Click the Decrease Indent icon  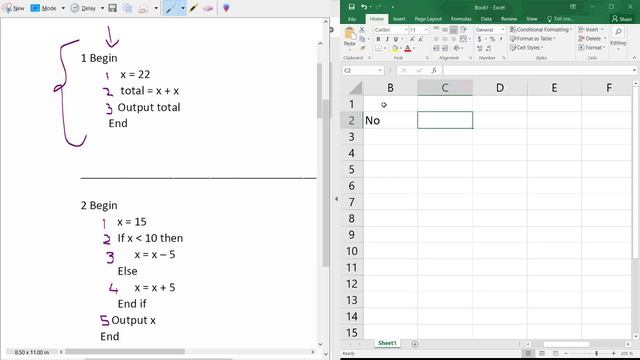pos(436,48)
